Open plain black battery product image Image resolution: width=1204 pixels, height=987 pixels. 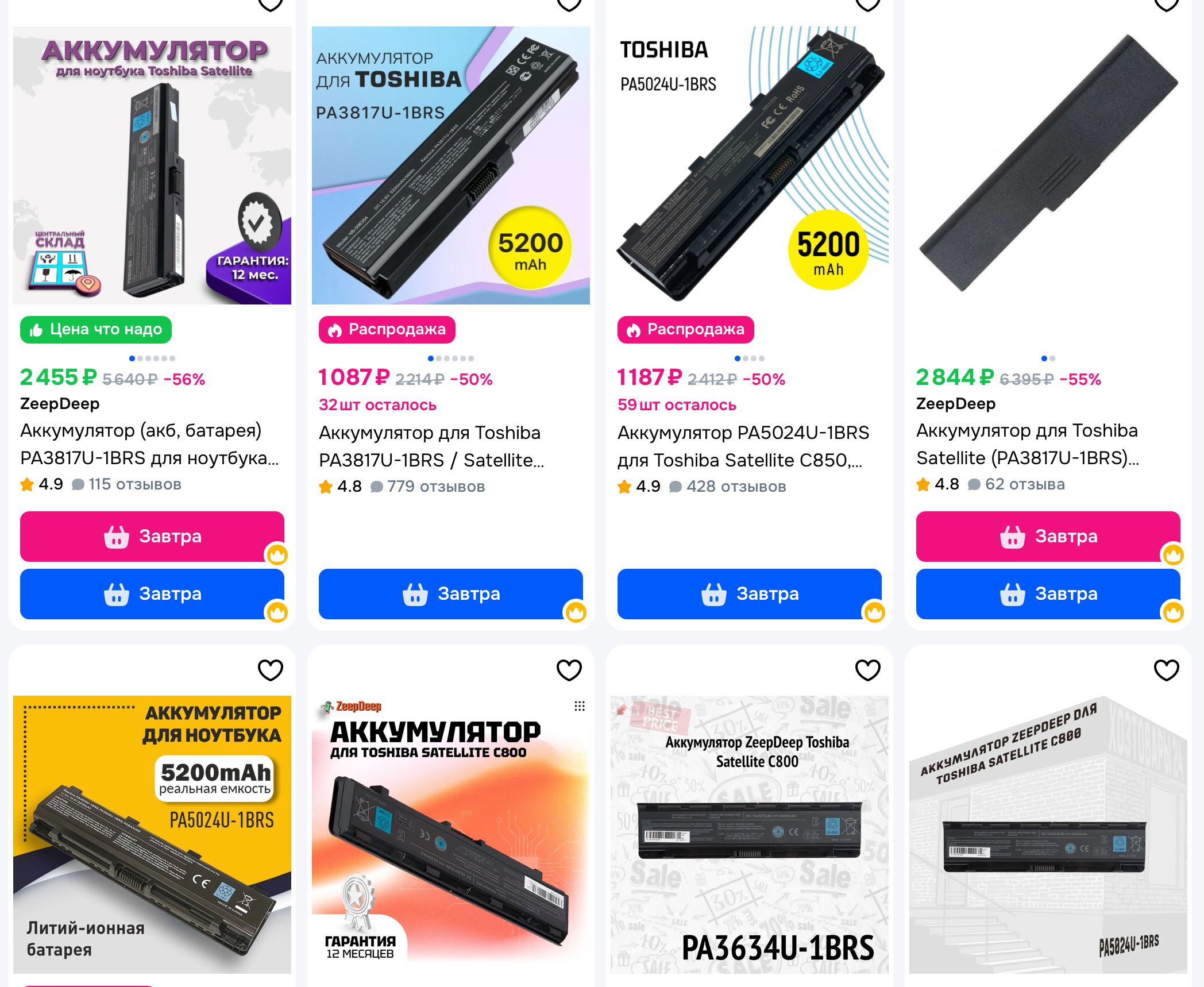coord(1048,165)
